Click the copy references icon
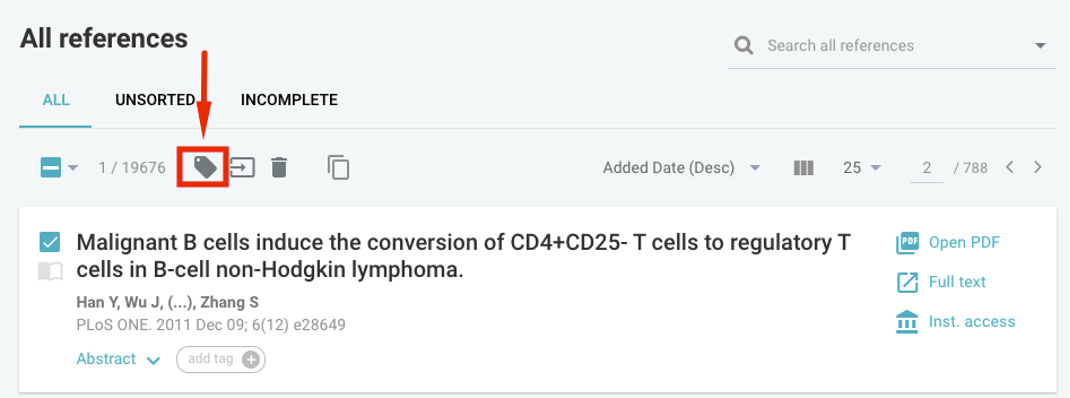Screen dimensions: 1070x398 pyautogui.click(x=338, y=167)
